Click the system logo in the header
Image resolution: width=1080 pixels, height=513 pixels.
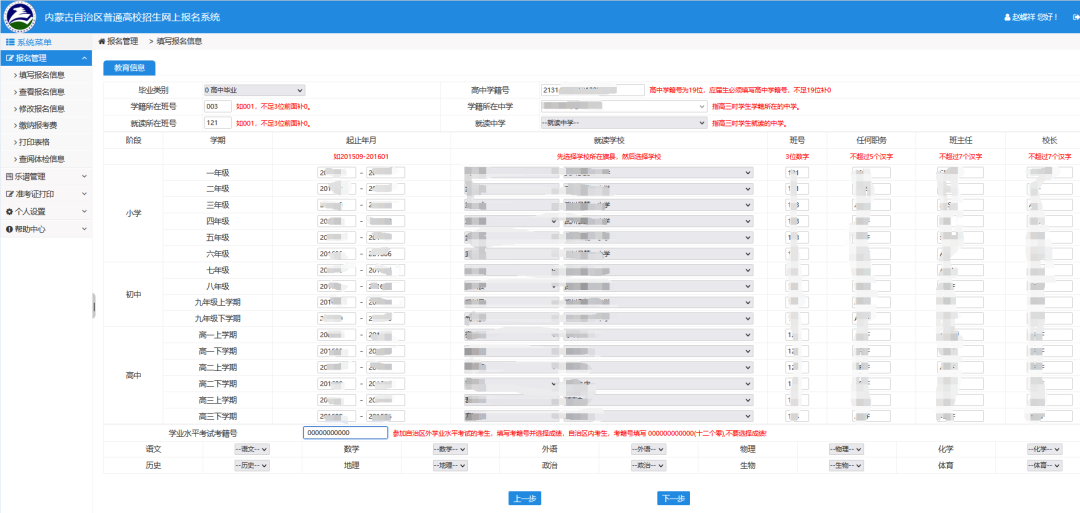pos(20,17)
